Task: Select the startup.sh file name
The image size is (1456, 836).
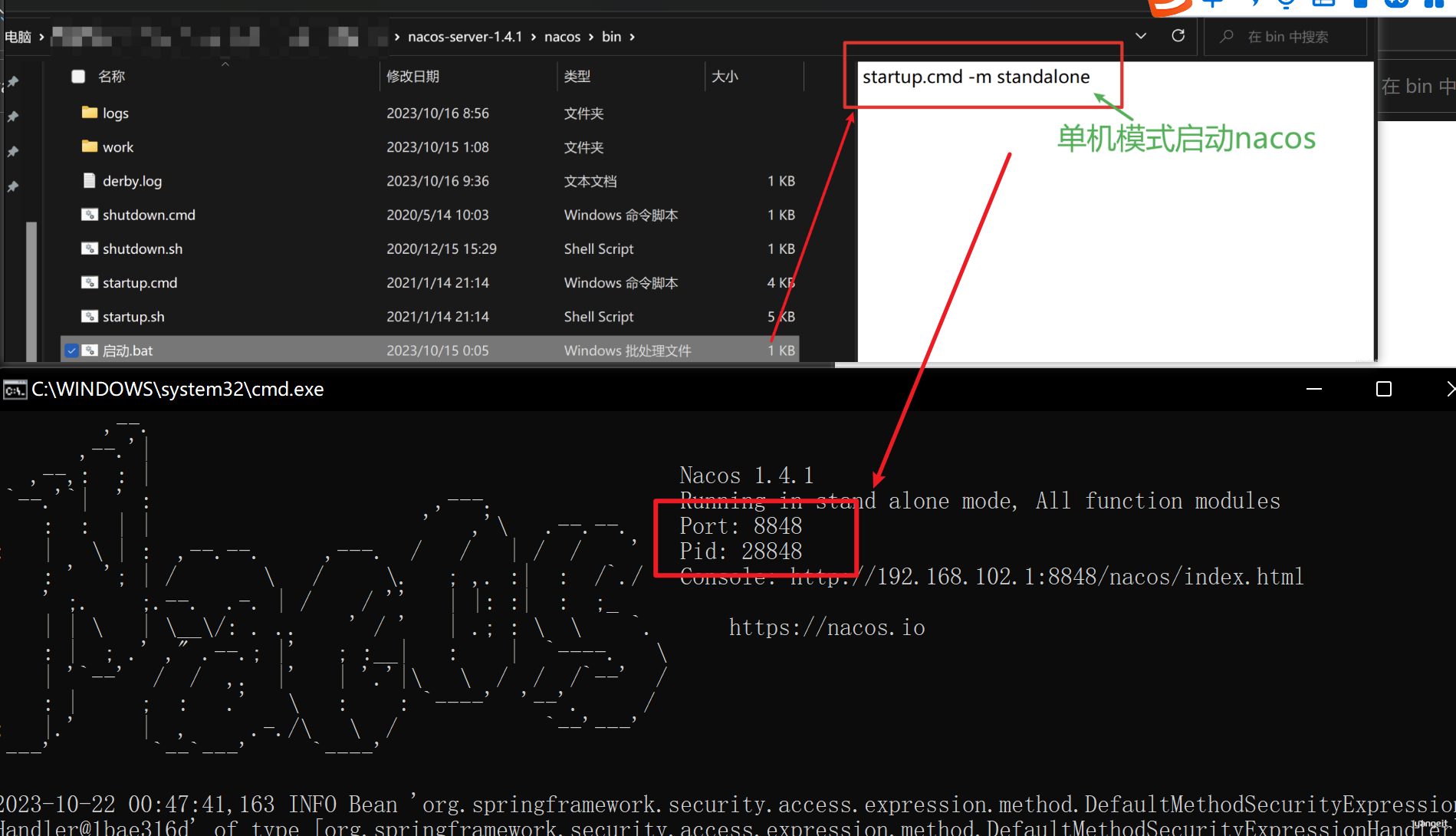Action: [133, 316]
